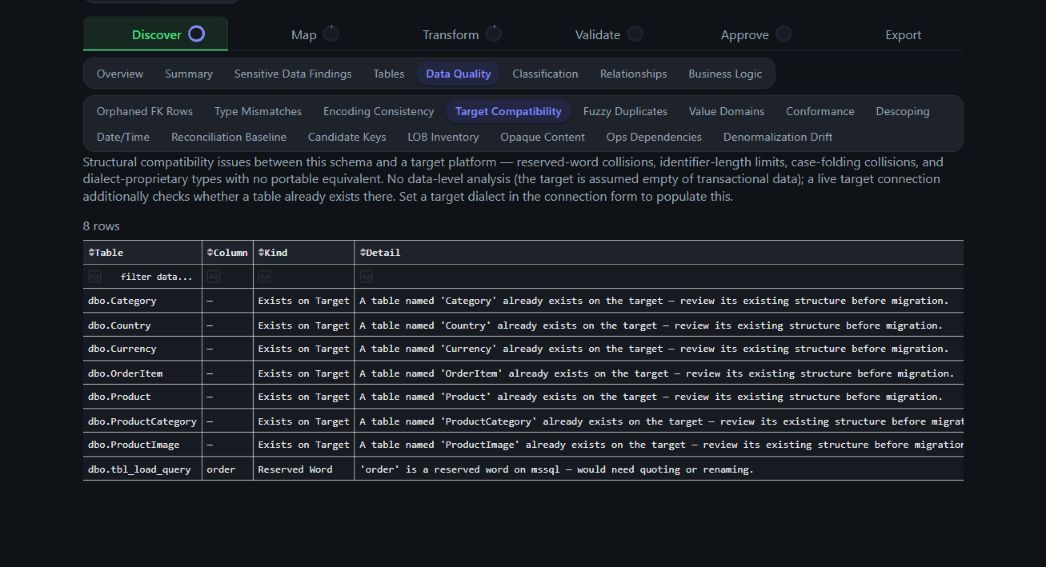Sort the grid by the Kind column
Screen dimensions: 1046x567
262,253
